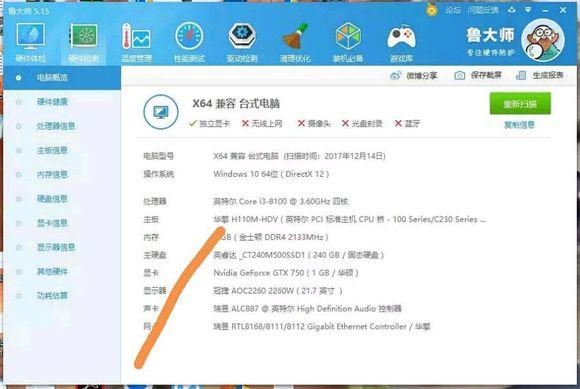The image size is (580, 389).
Task: Launch the 性能测试 performance test
Action: click(x=189, y=43)
